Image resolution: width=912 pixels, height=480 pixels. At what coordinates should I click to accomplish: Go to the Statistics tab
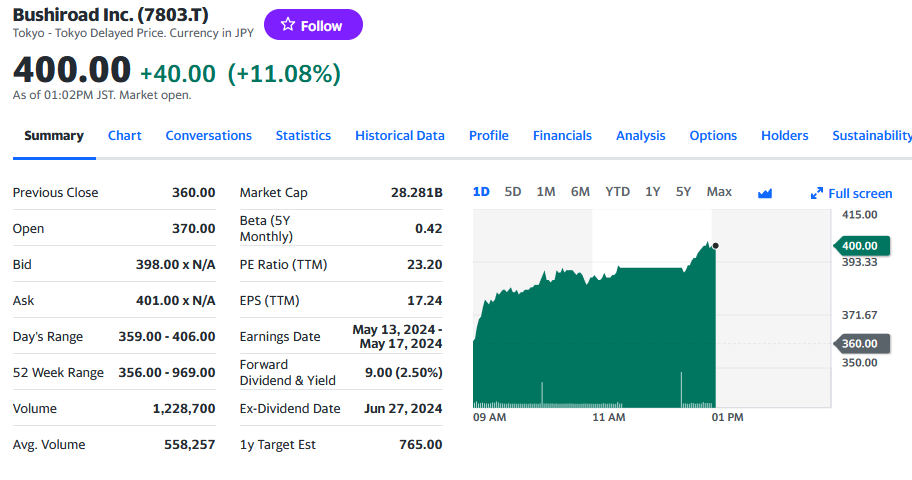click(303, 136)
